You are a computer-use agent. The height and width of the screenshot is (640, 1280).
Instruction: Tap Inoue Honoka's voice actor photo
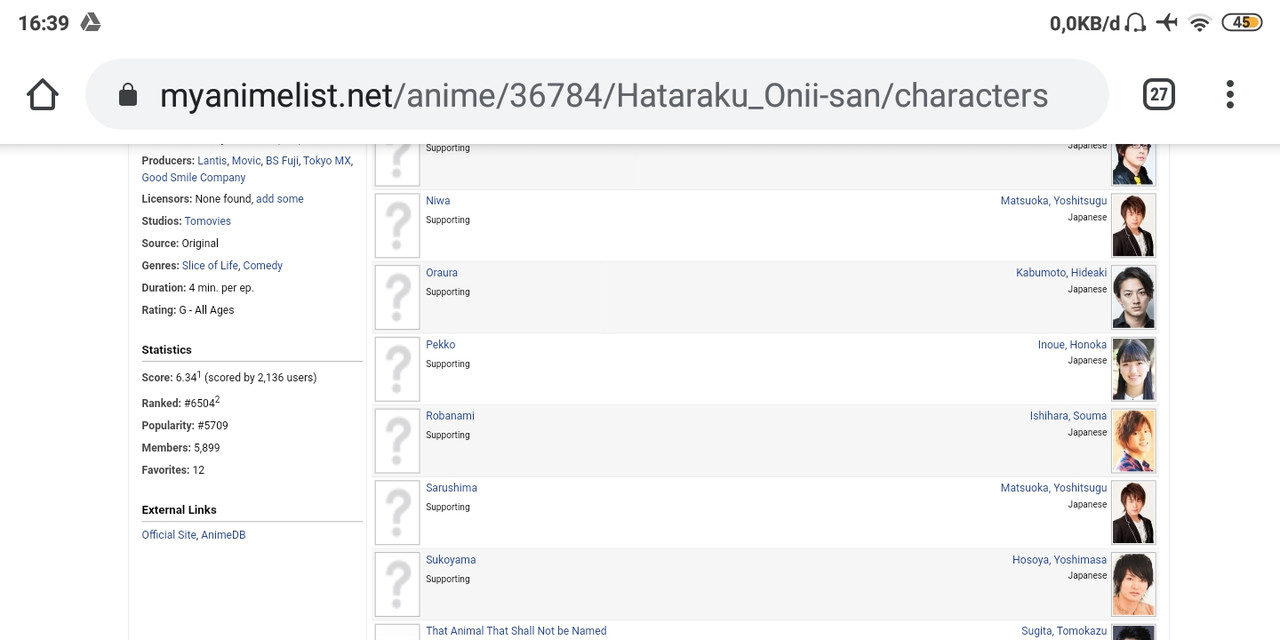(1133, 369)
